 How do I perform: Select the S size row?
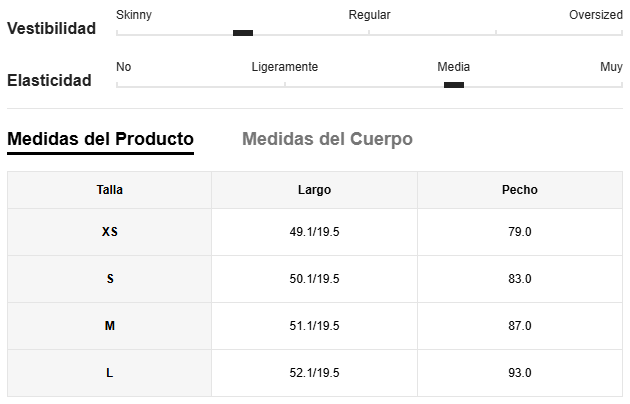pos(315,279)
